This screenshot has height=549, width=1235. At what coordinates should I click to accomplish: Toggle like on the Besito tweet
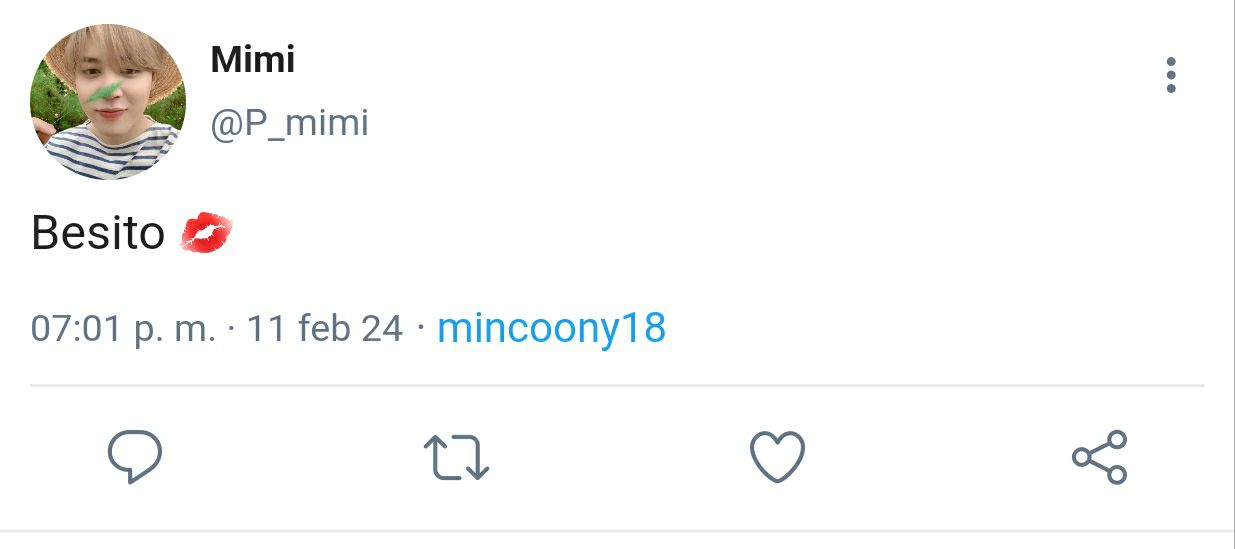tap(777, 457)
